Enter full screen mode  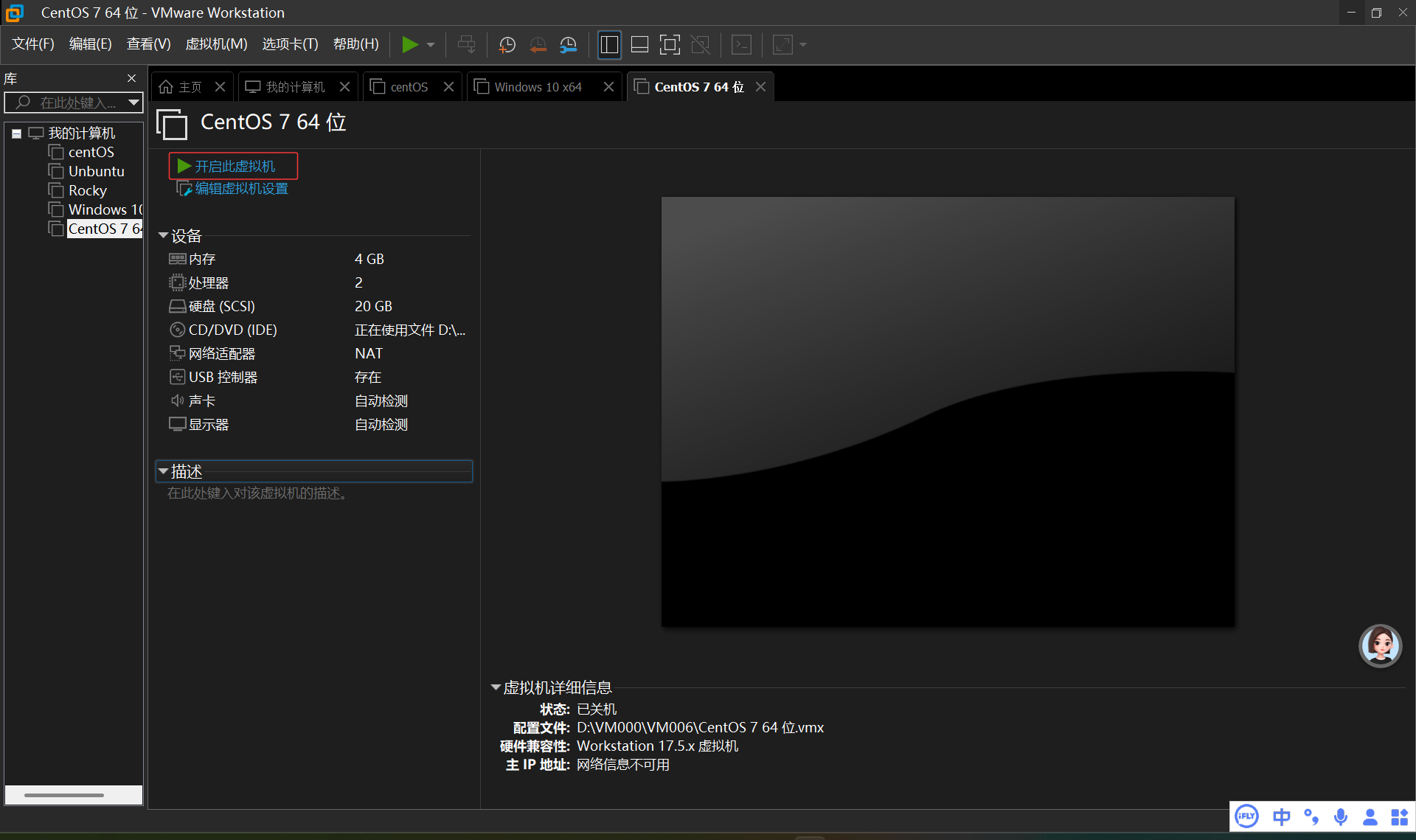670,45
